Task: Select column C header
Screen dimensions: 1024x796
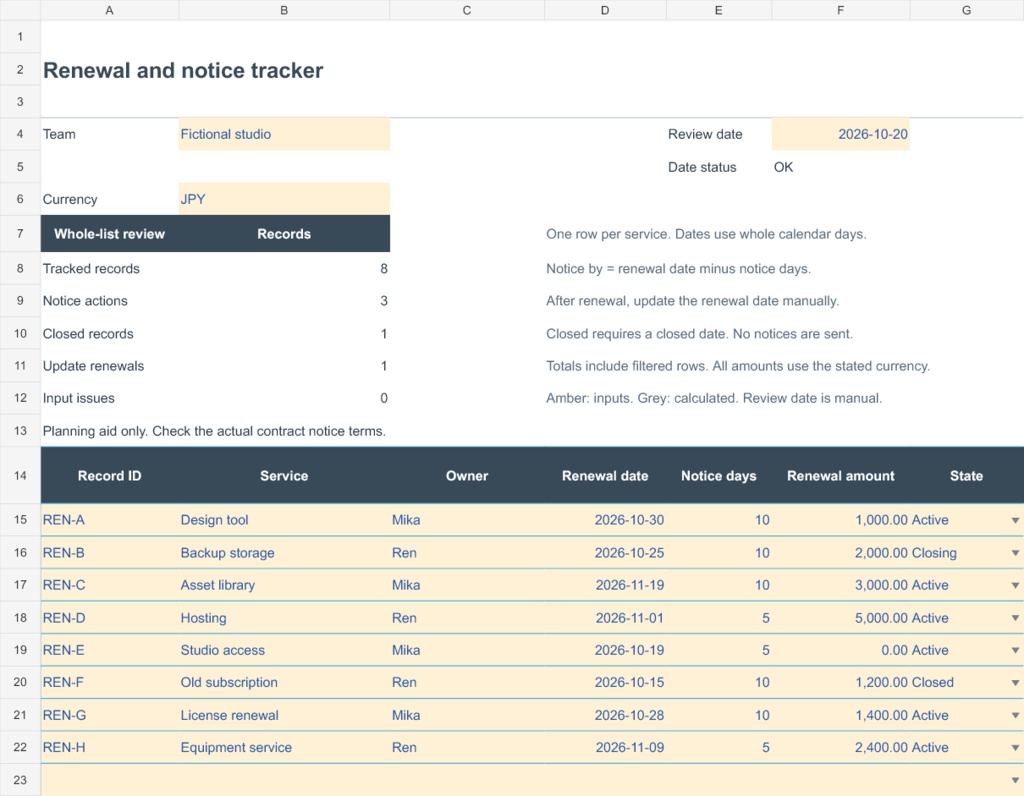Action: click(x=467, y=10)
